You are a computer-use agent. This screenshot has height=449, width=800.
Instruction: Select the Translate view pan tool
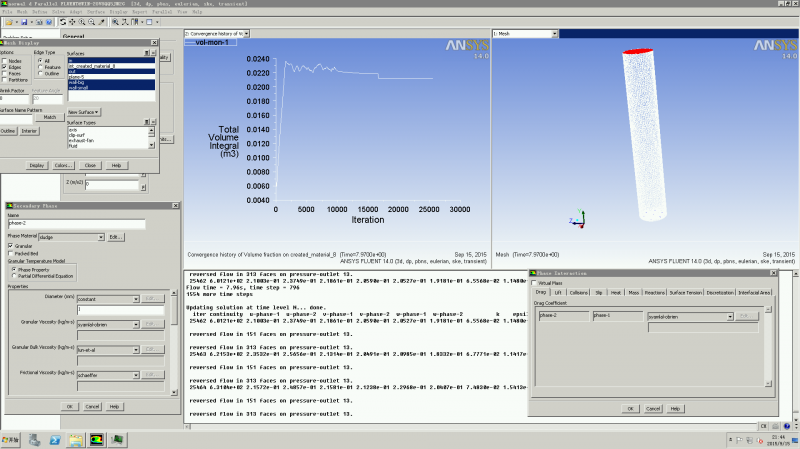pos(74,21)
